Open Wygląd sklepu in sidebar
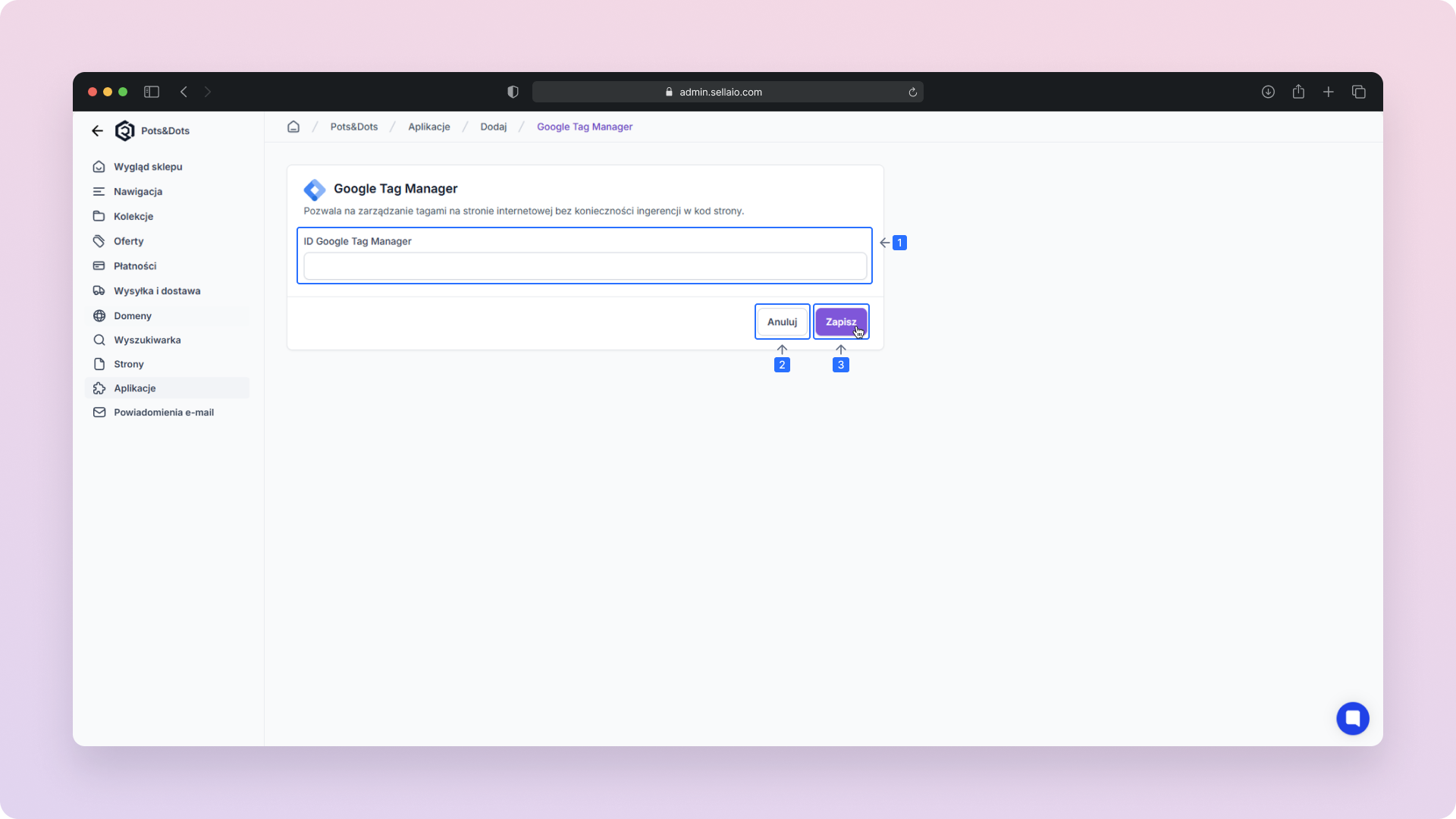 (x=148, y=167)
